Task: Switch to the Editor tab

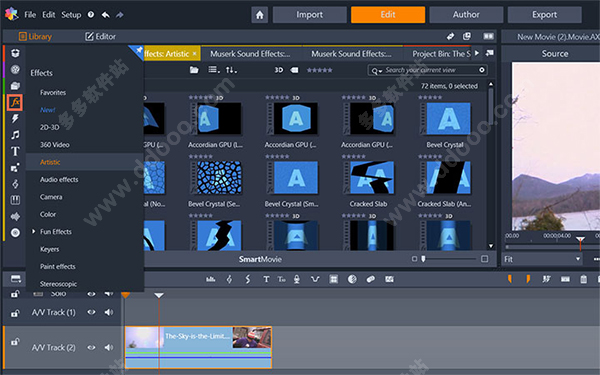Action: [x=100, y=36]
